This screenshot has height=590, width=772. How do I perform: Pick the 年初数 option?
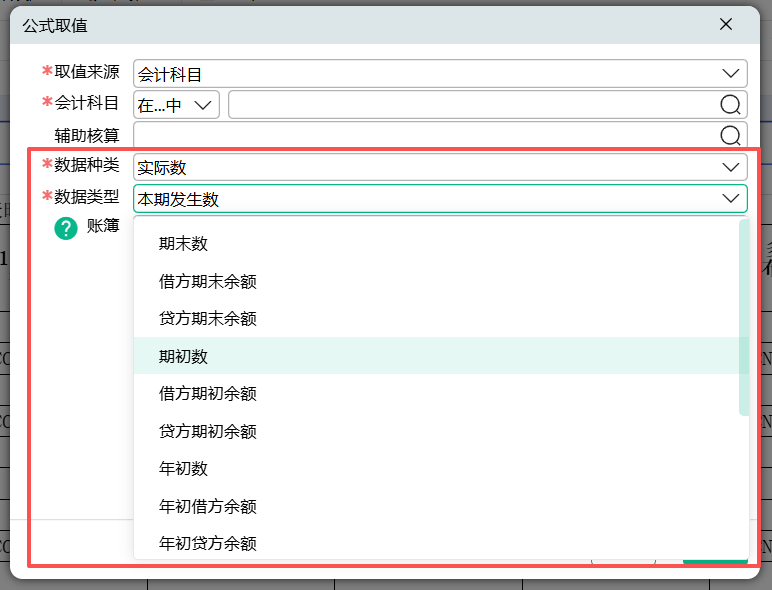tap(184, 469)
